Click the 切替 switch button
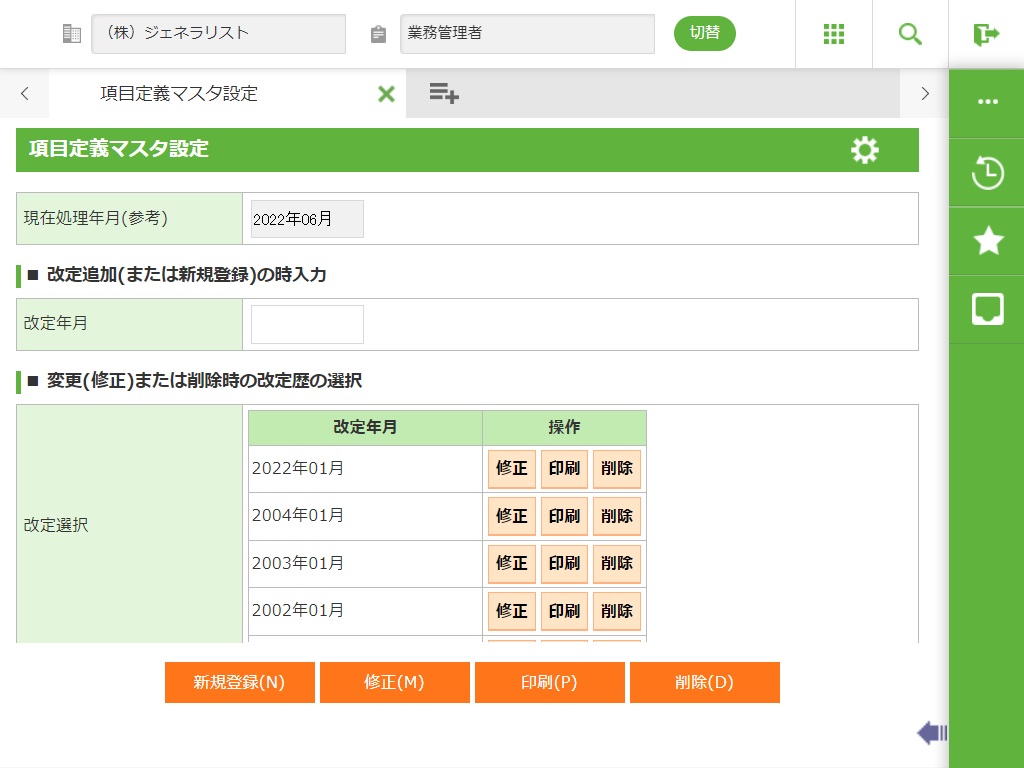The image size is (1024, 768). click(x=704, y=33)
